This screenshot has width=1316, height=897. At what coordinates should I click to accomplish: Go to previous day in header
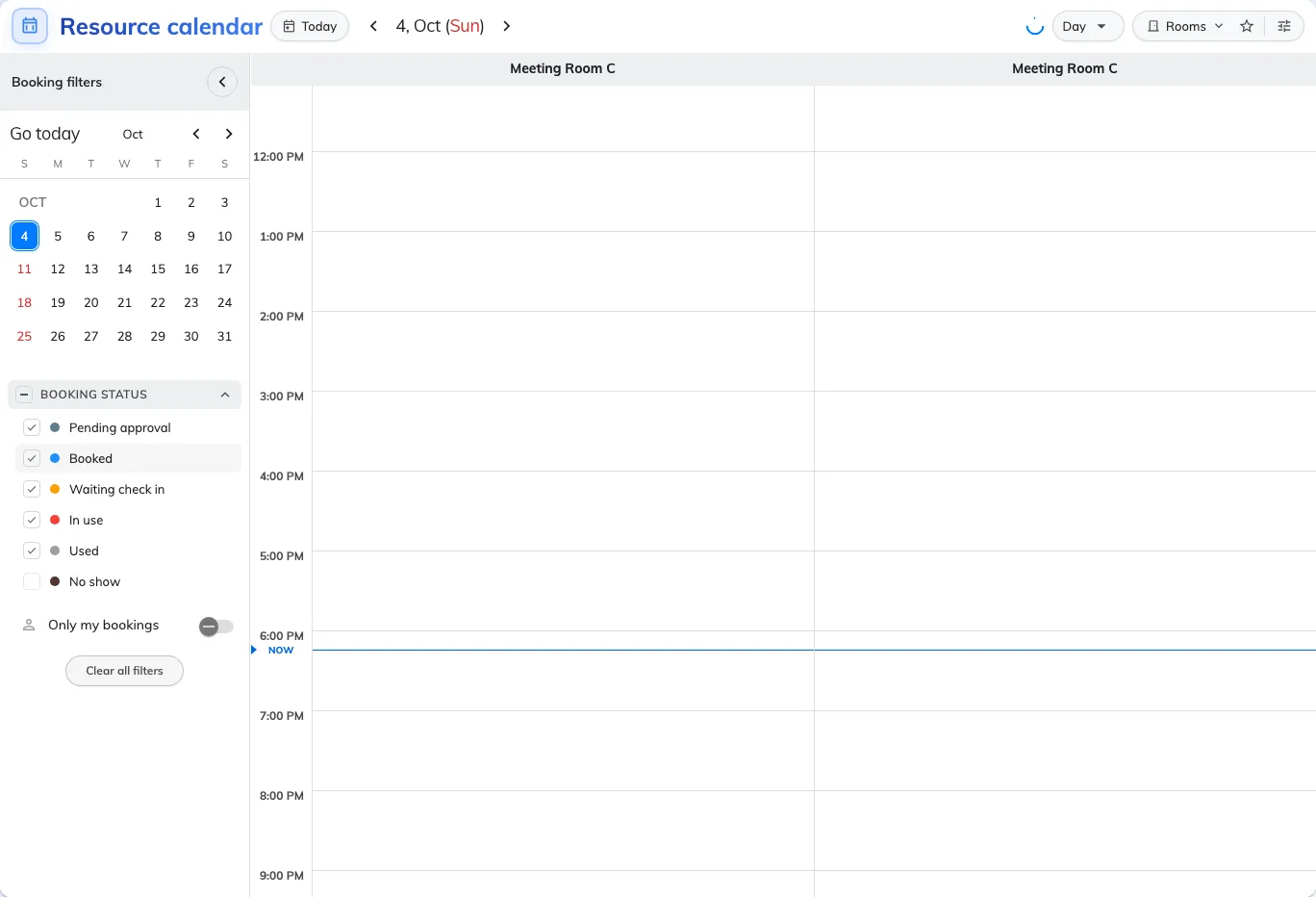374,26
